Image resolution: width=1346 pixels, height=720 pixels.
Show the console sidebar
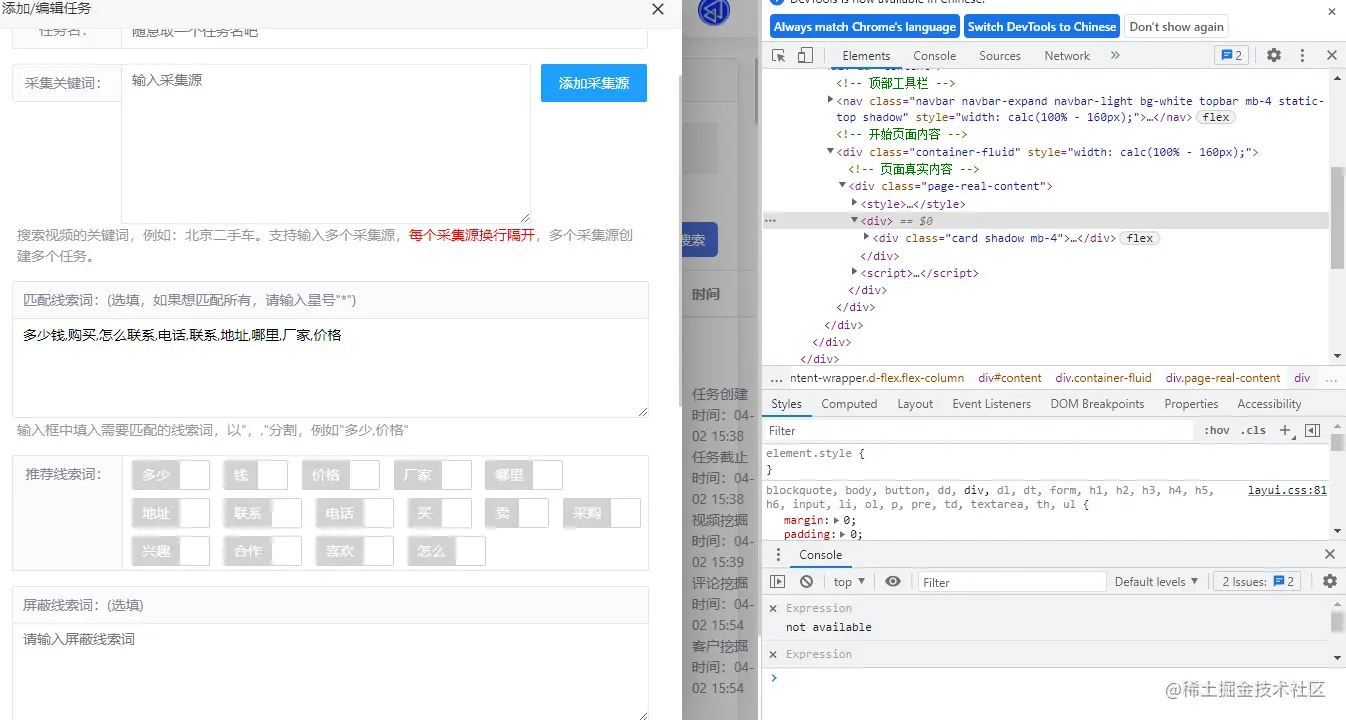point(778,581)
